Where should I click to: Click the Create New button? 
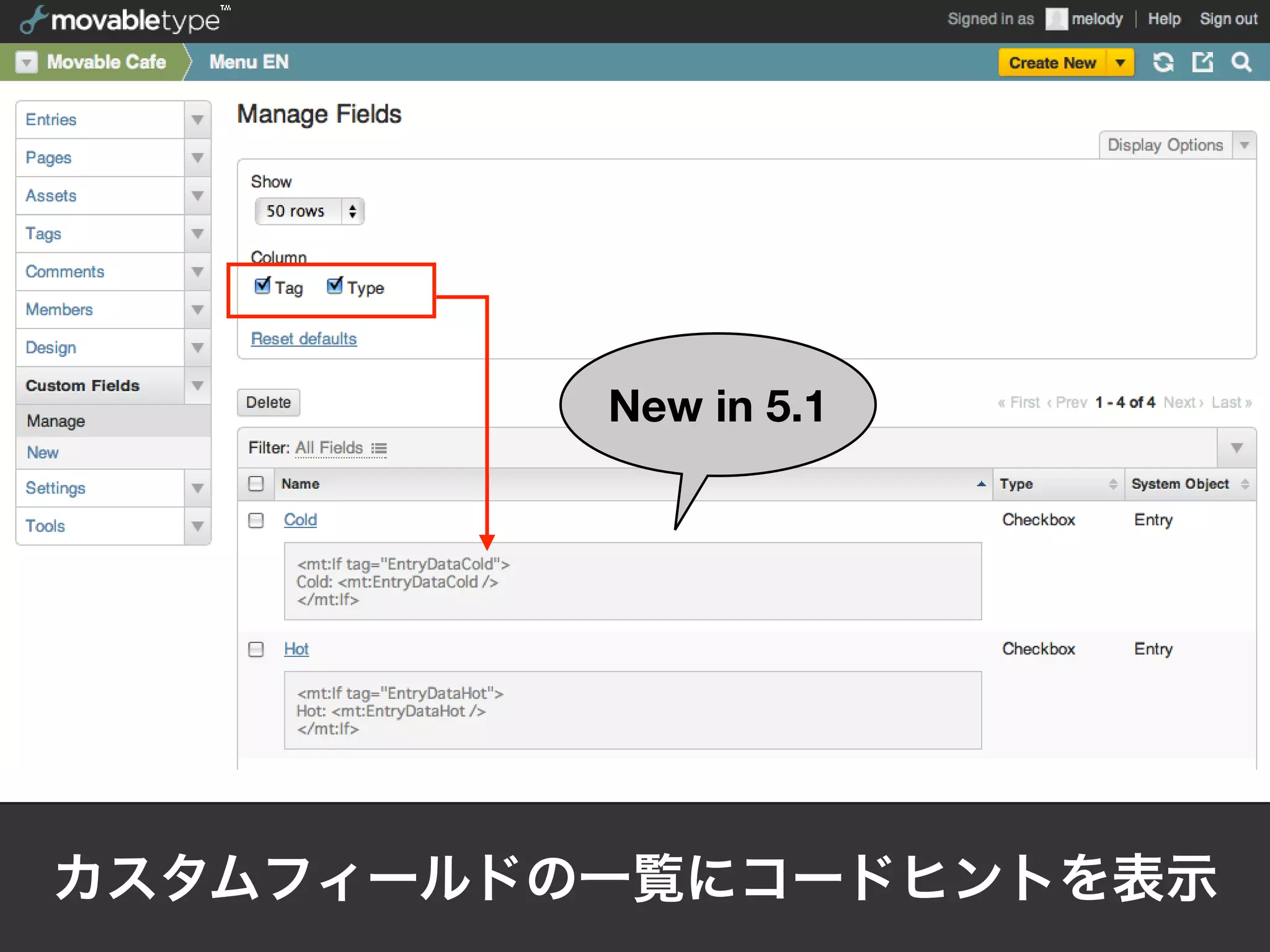pos(1052,63)
